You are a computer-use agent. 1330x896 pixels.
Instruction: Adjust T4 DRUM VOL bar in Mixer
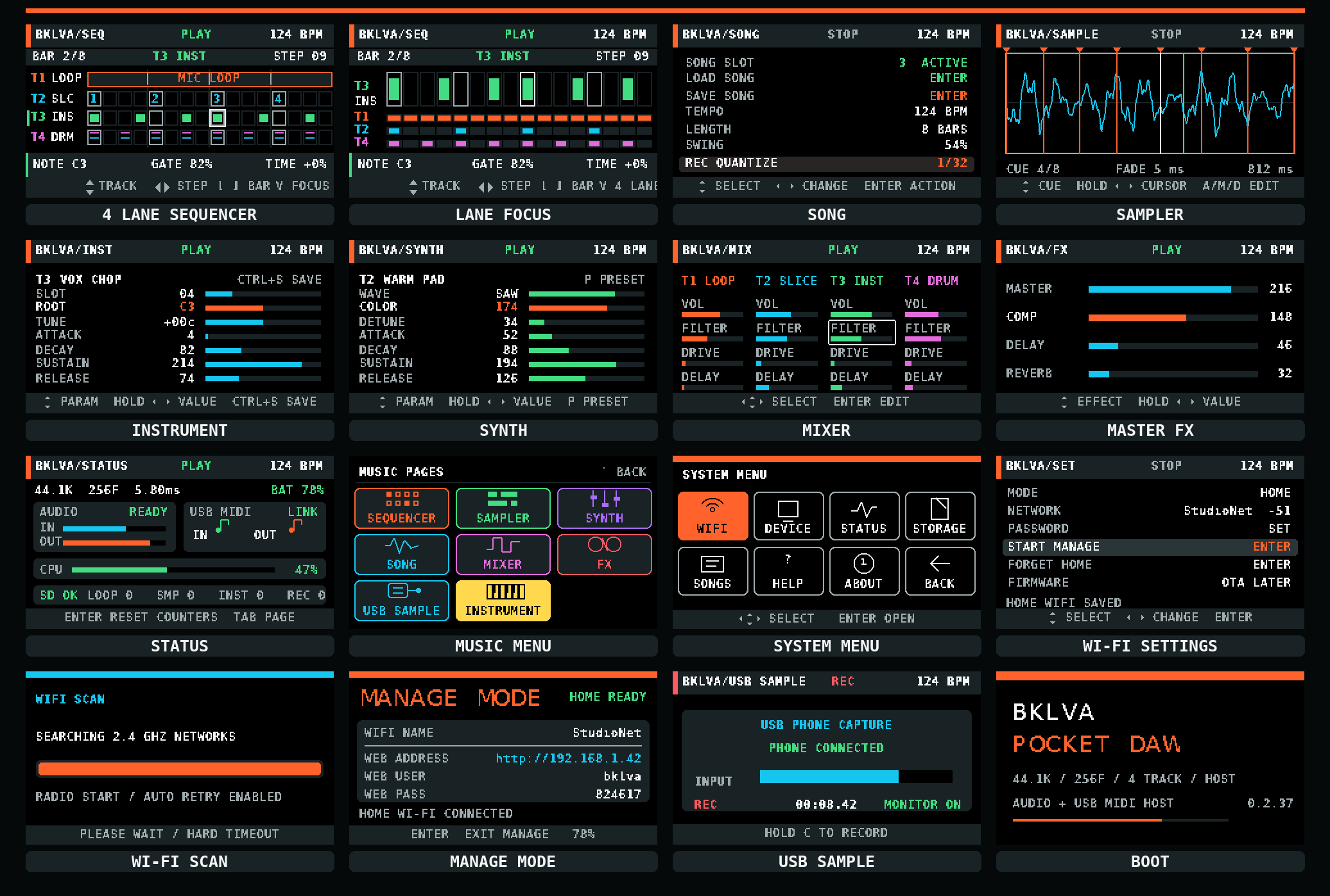935,314
